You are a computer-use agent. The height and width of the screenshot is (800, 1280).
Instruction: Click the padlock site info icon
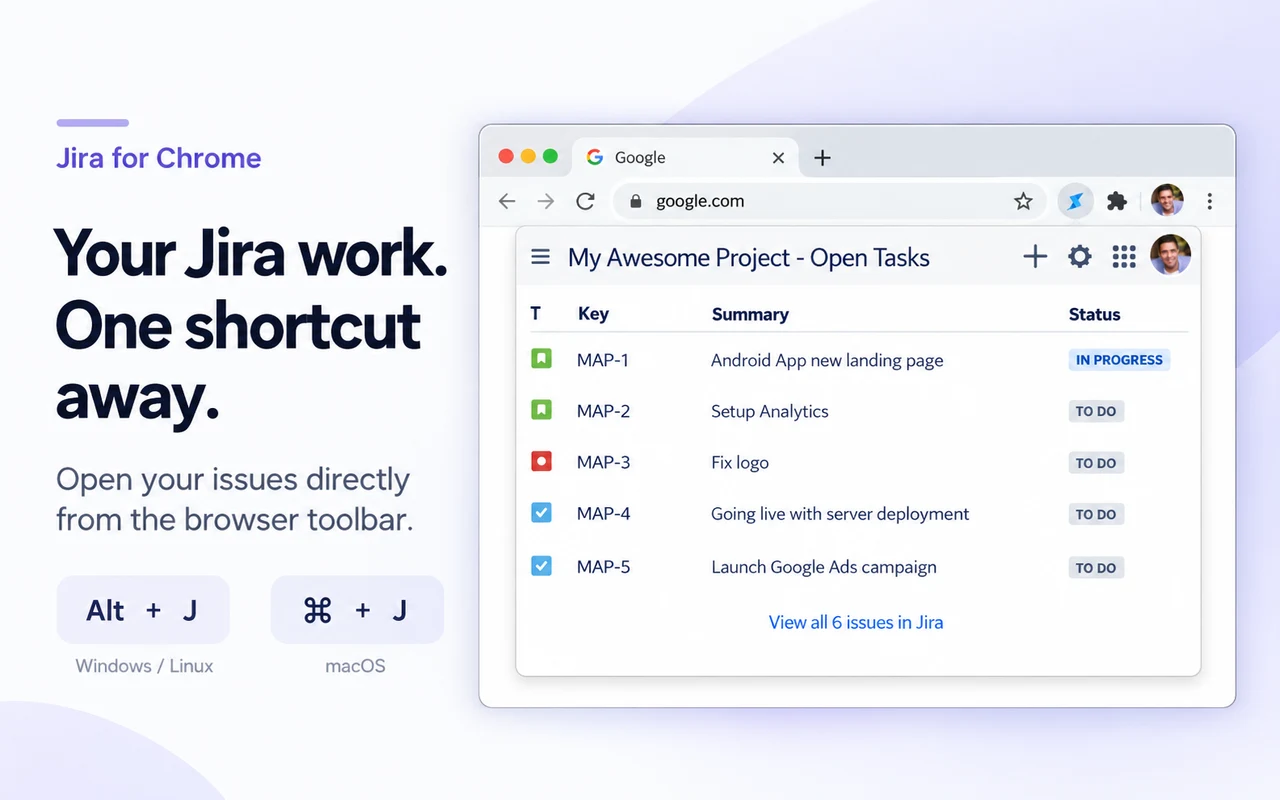pyautogui.click(x=635, y=201)
